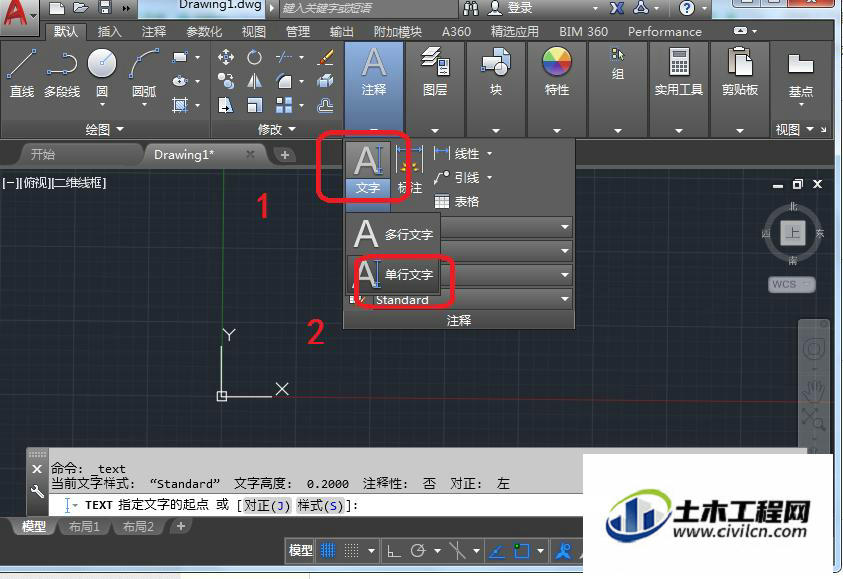This screenshot has height=579, width=843.
Task: Click the Scale tool icon
Action: [x=254, y=105]
